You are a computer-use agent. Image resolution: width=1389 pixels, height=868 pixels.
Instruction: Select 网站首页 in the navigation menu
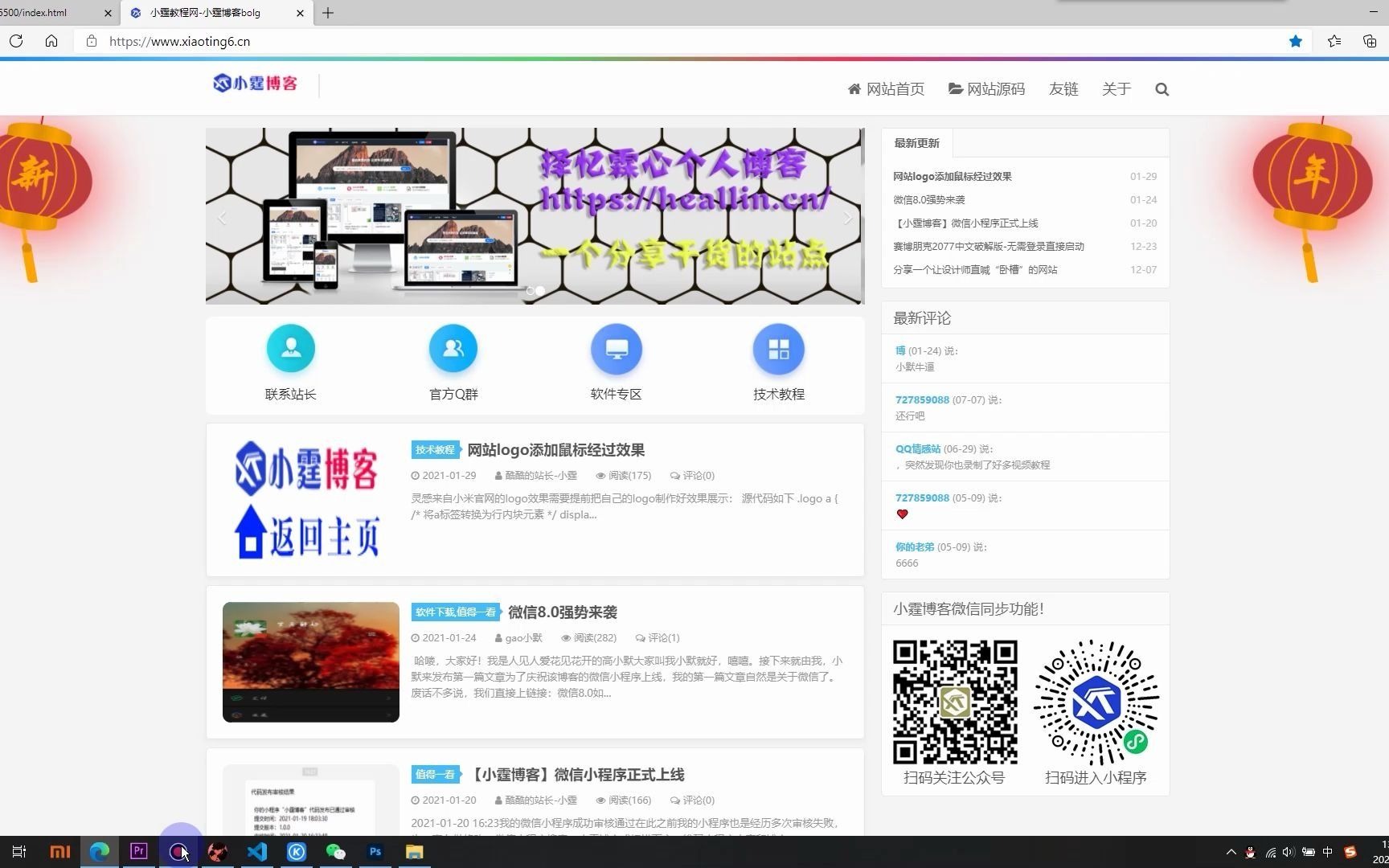pyautogui.click(x=894, y=89)
